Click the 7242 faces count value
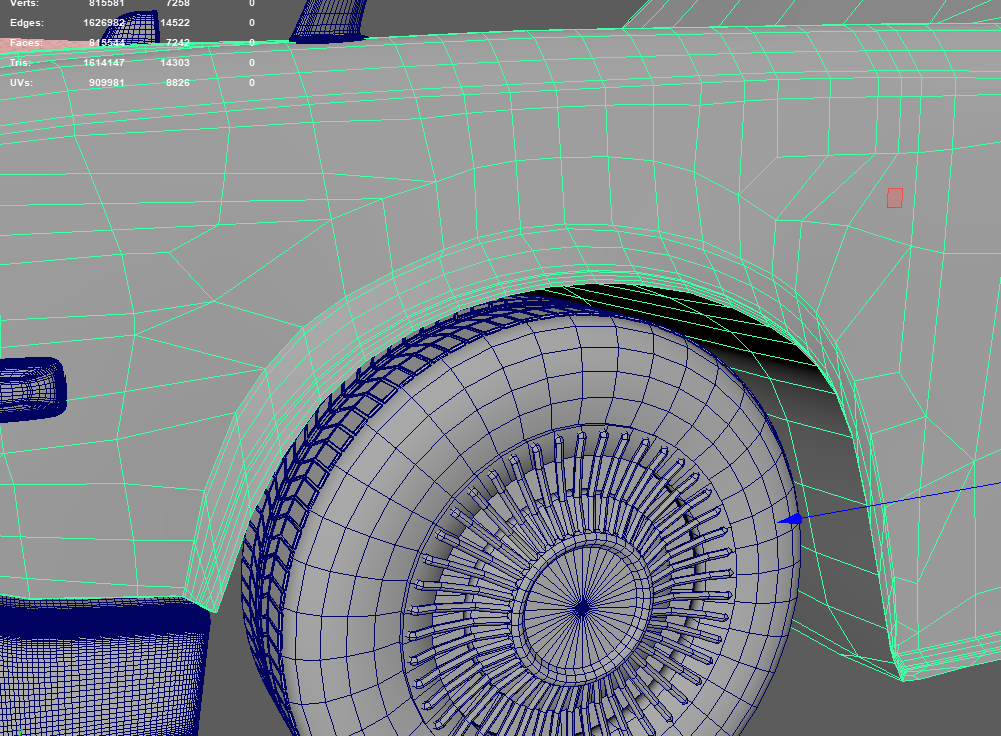This screenshot has height=736, width=1001. (177, 43)
